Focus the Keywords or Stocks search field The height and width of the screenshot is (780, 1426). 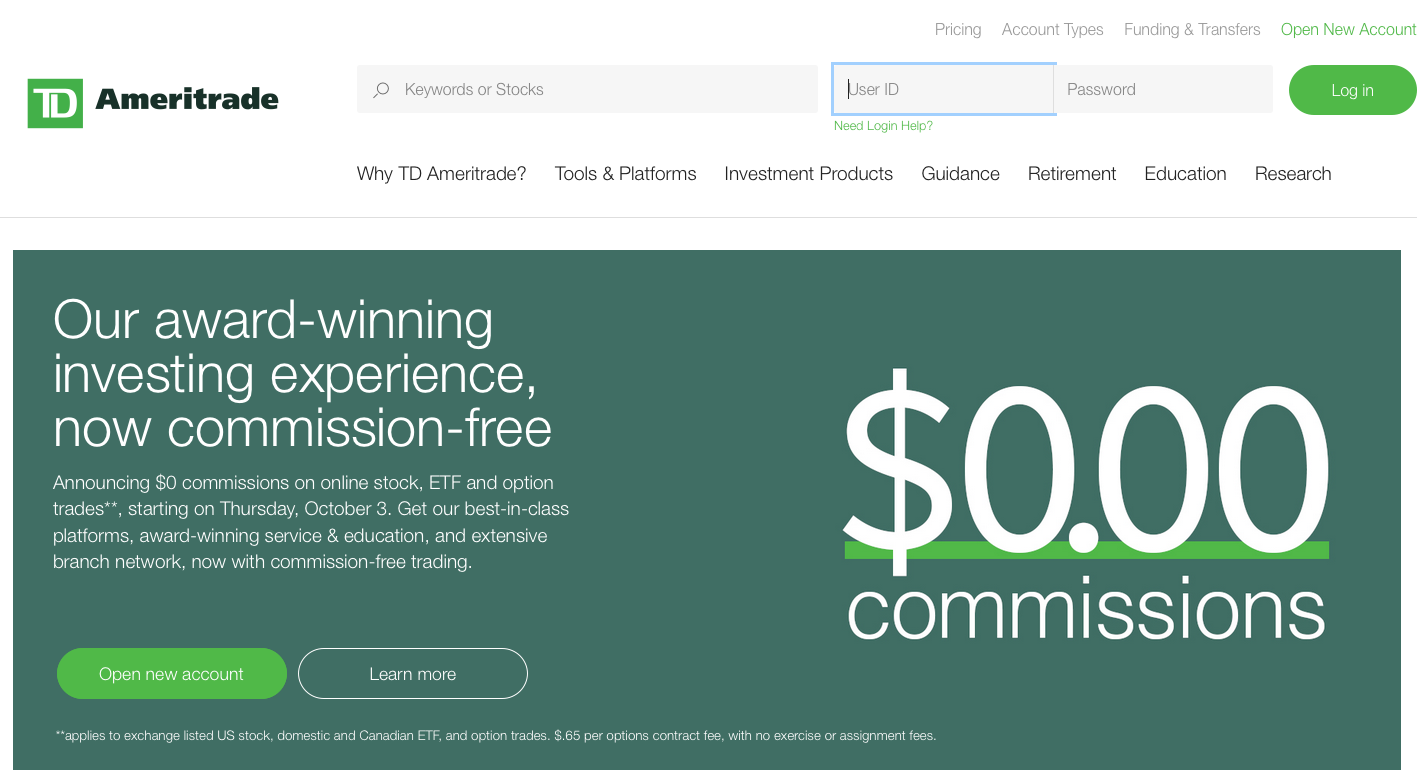point(587,89)
